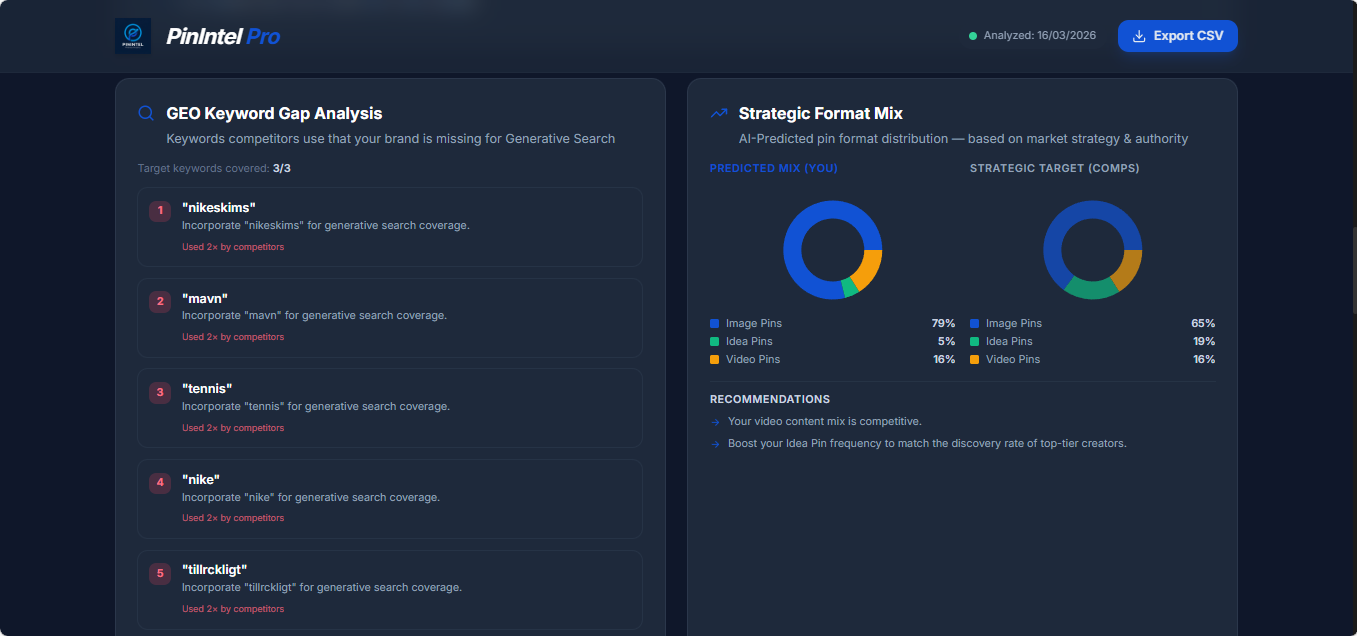Select rank badge 1 for nikeskims
The height and width of the screenshot is (636, 1357).
[160, 210]
